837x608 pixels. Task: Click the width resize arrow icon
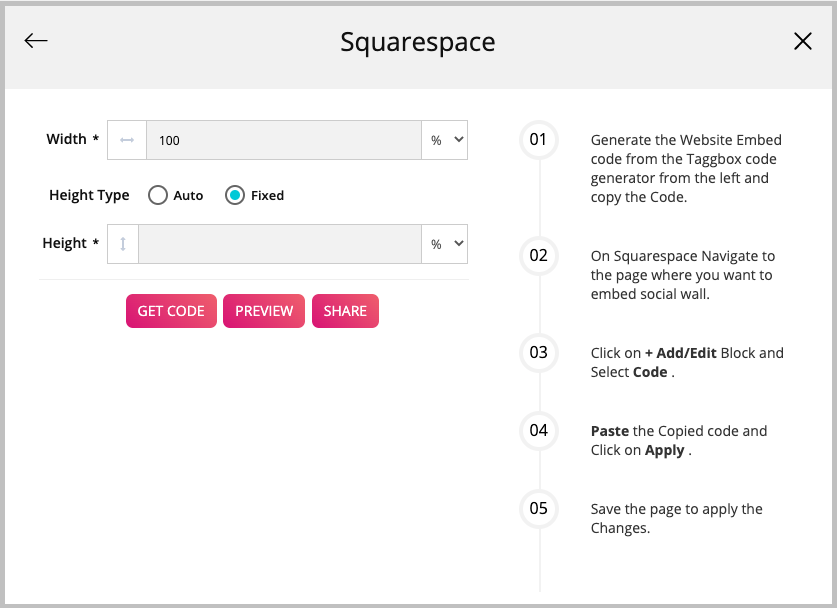pos(126,140)
